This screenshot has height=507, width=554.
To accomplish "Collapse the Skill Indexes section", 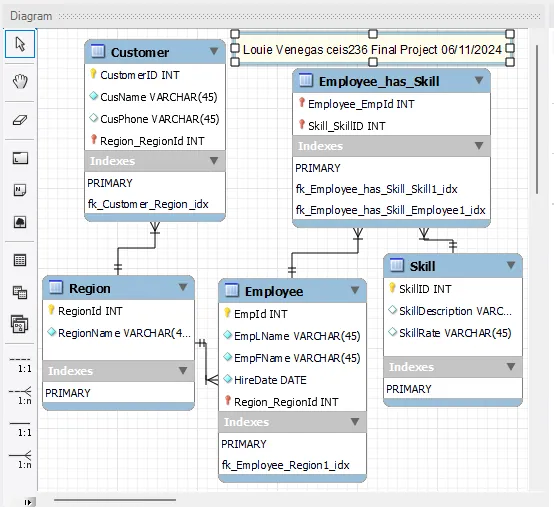I will click(x=511, y=366).
